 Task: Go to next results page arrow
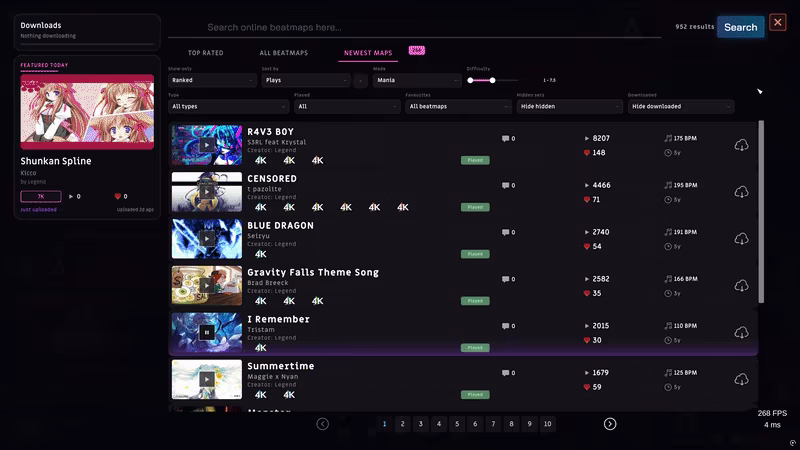[x=610, y=424]
